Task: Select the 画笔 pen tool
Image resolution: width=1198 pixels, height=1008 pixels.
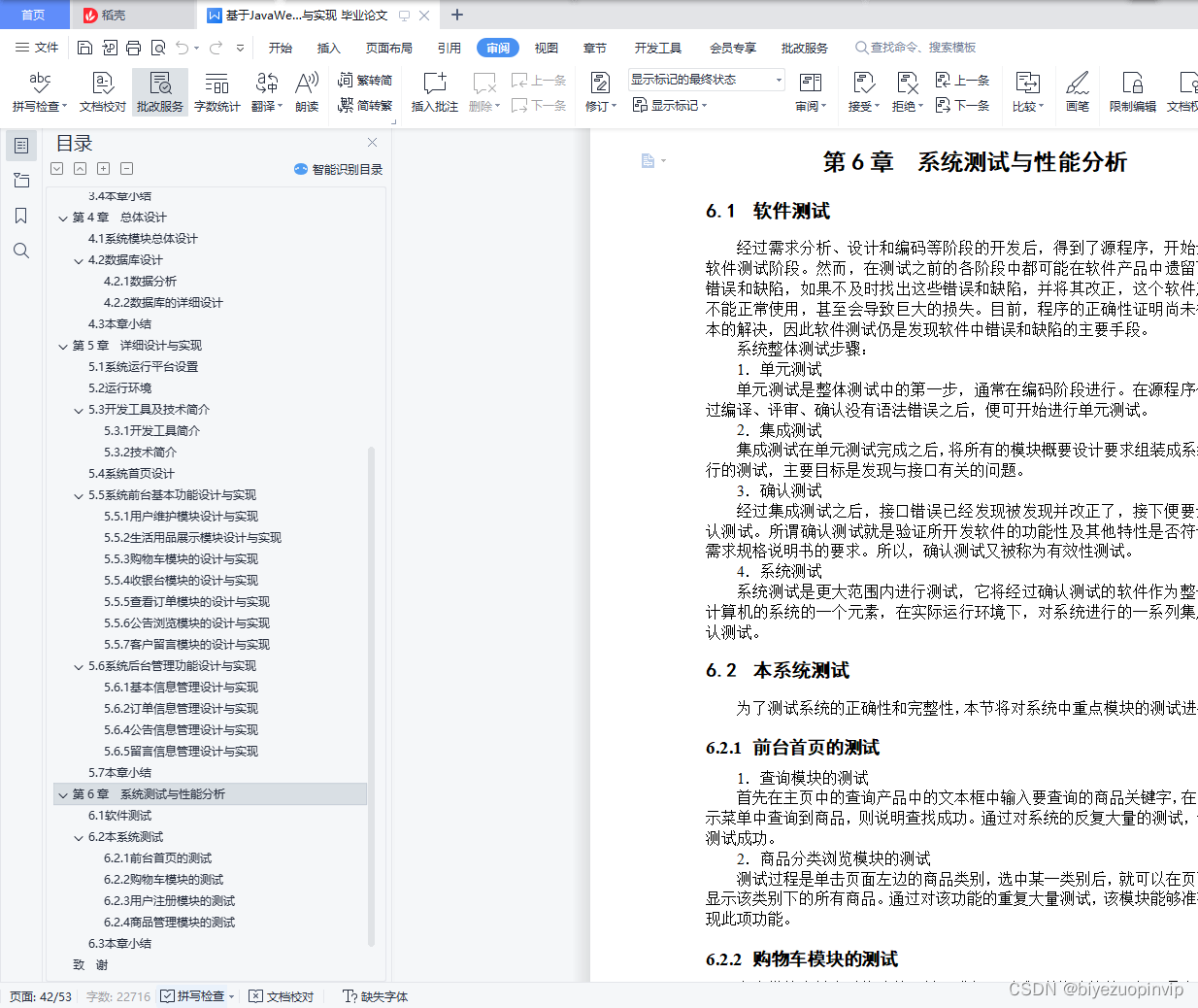Action: pos(1078,92)
